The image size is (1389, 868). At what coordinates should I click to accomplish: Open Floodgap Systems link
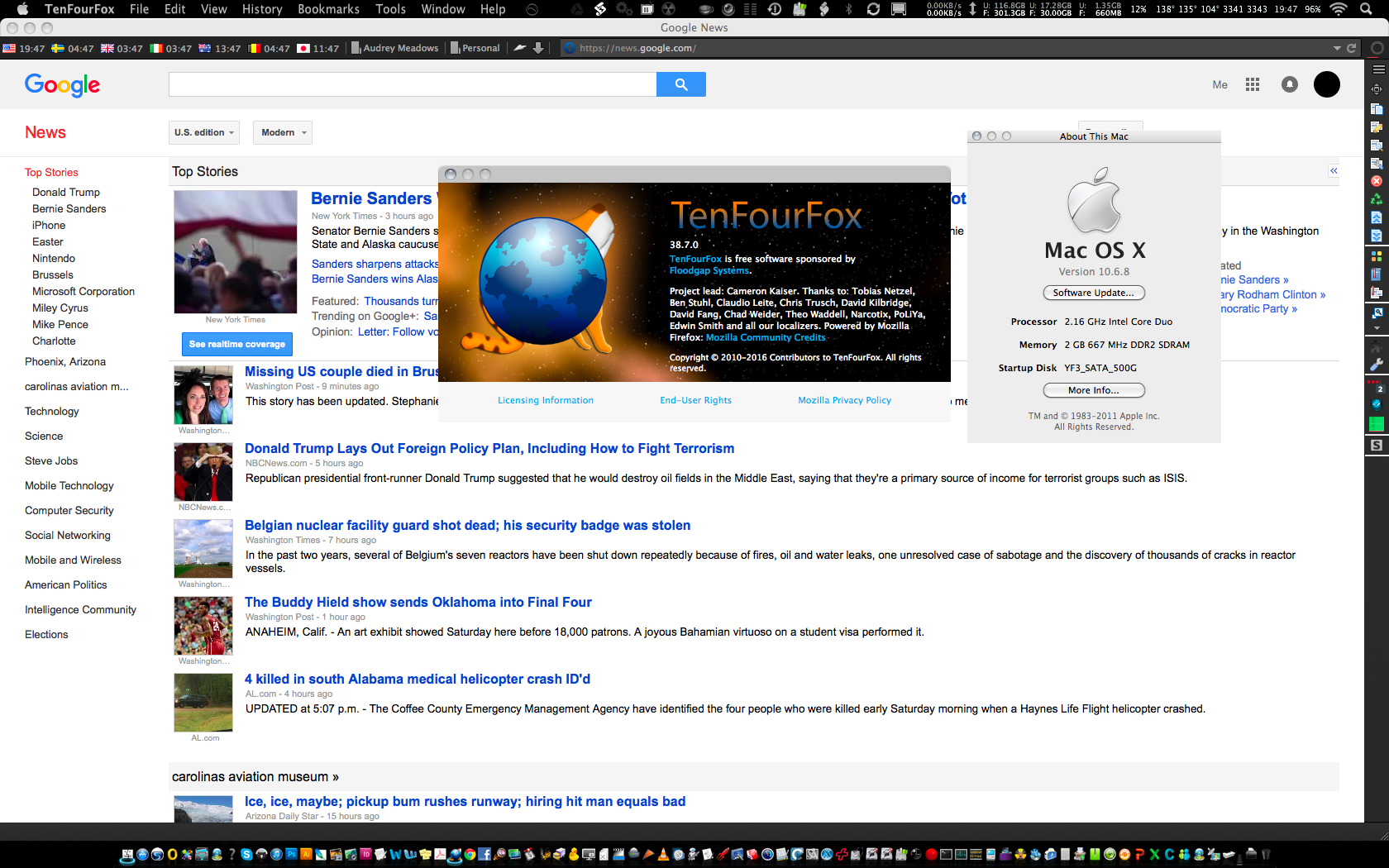coord(710,270)
